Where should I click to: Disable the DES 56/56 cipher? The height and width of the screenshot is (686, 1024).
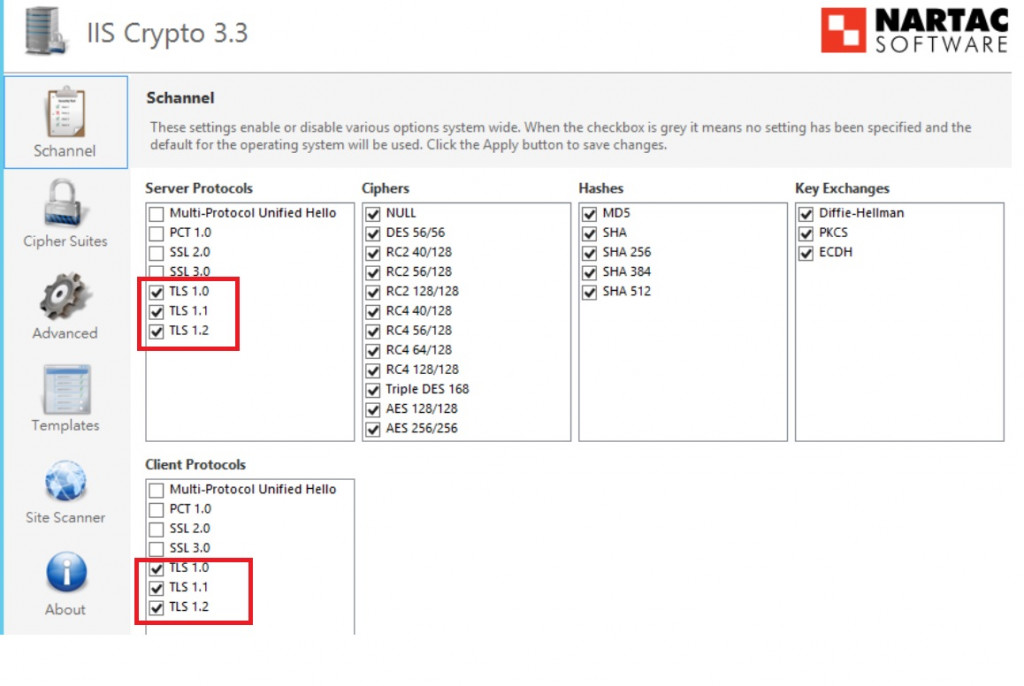click(x=373, y=233)
